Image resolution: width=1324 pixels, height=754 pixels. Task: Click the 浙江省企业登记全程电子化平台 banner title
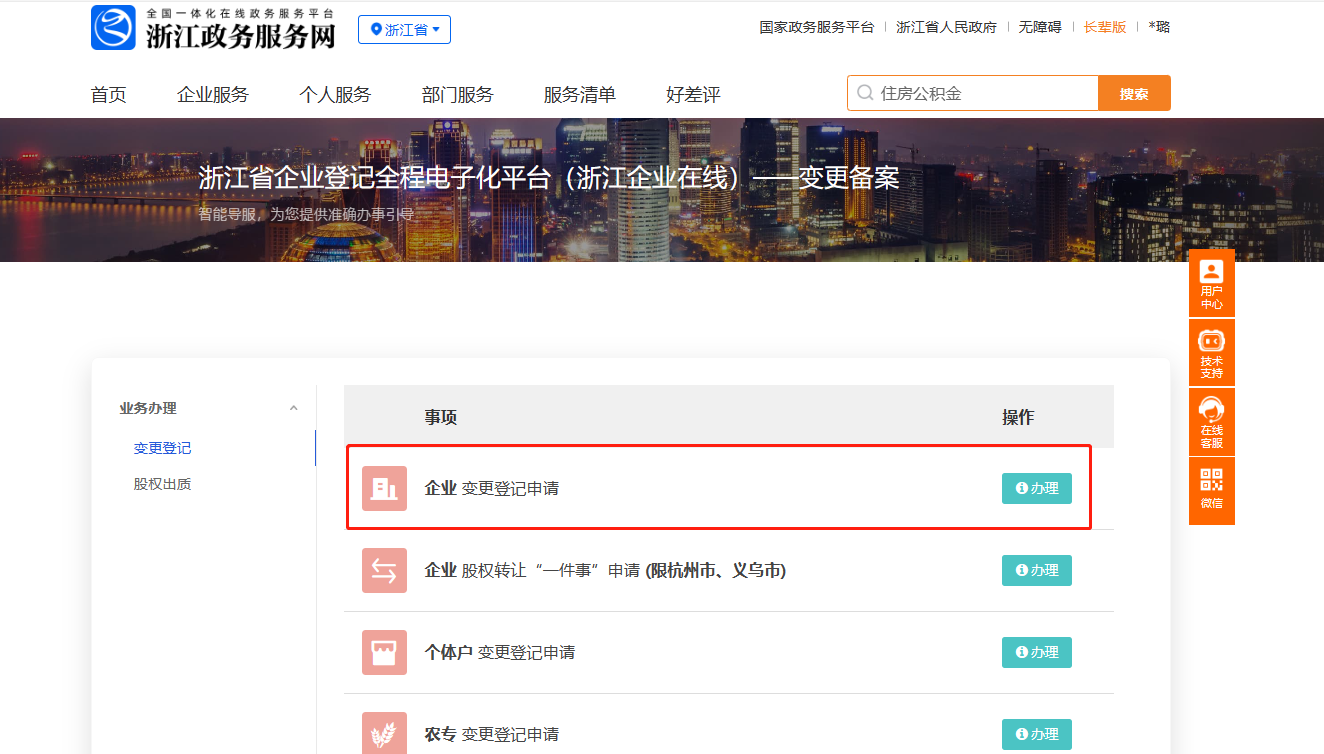[x=549, y=178]
